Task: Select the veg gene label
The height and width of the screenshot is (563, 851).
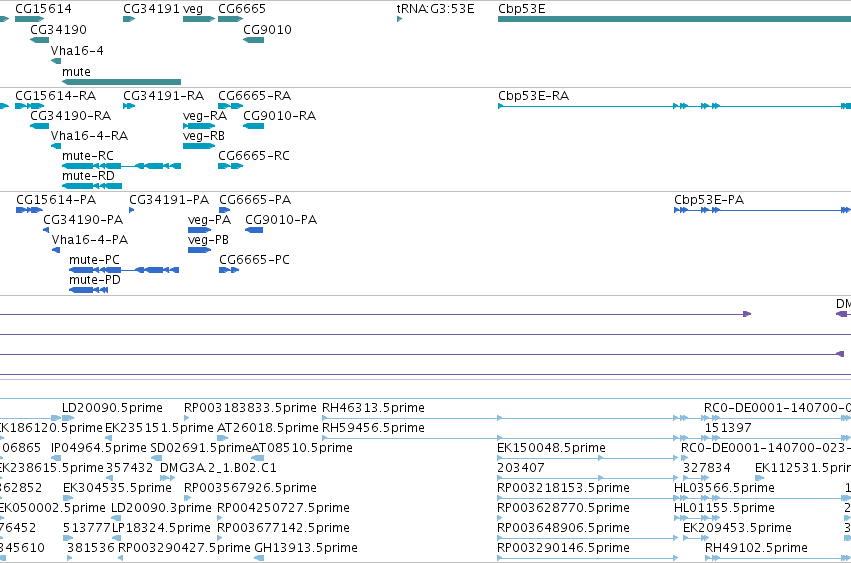Action: [x=193, y=9]
